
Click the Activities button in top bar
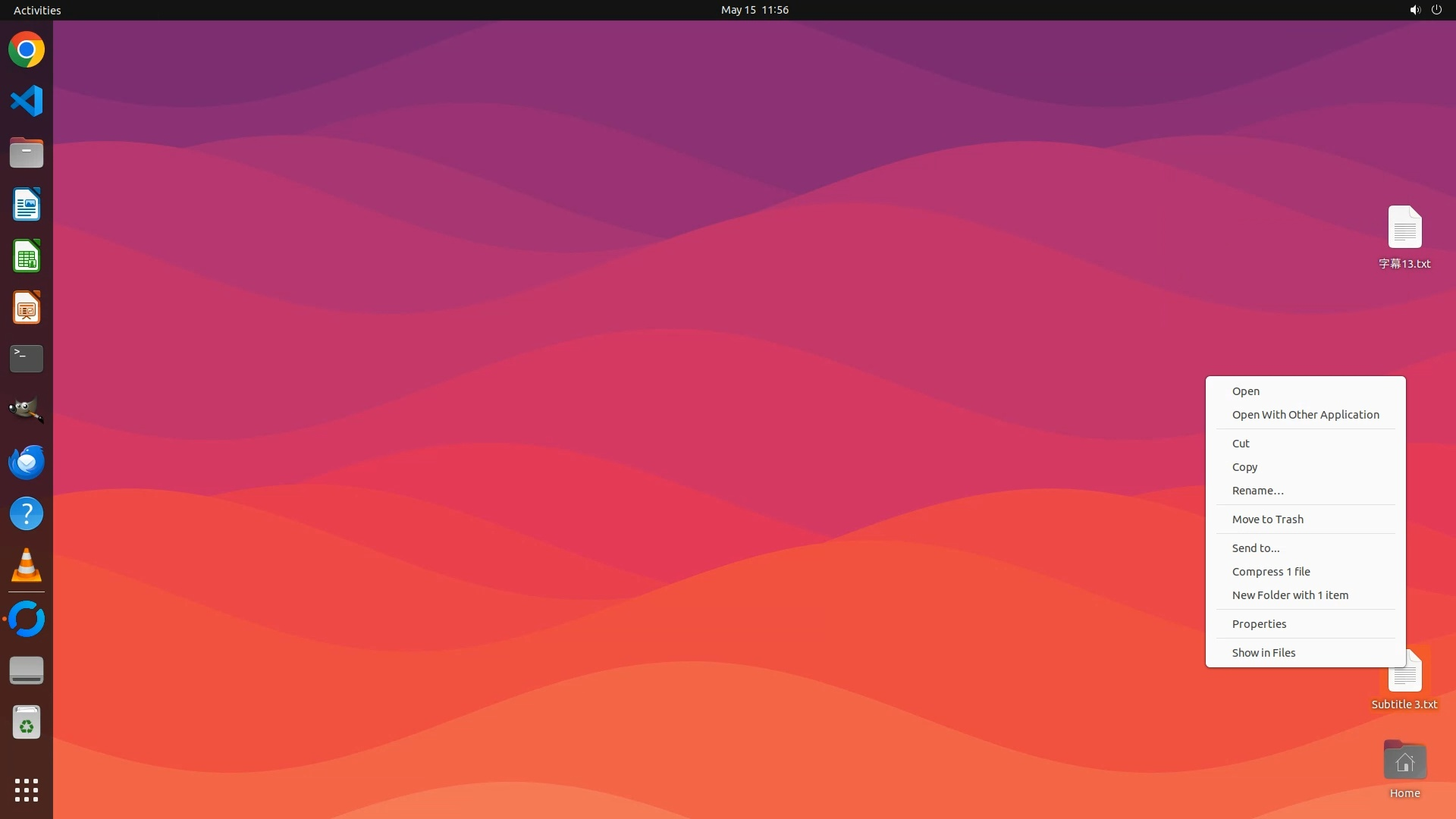click(x=37, y=10)
